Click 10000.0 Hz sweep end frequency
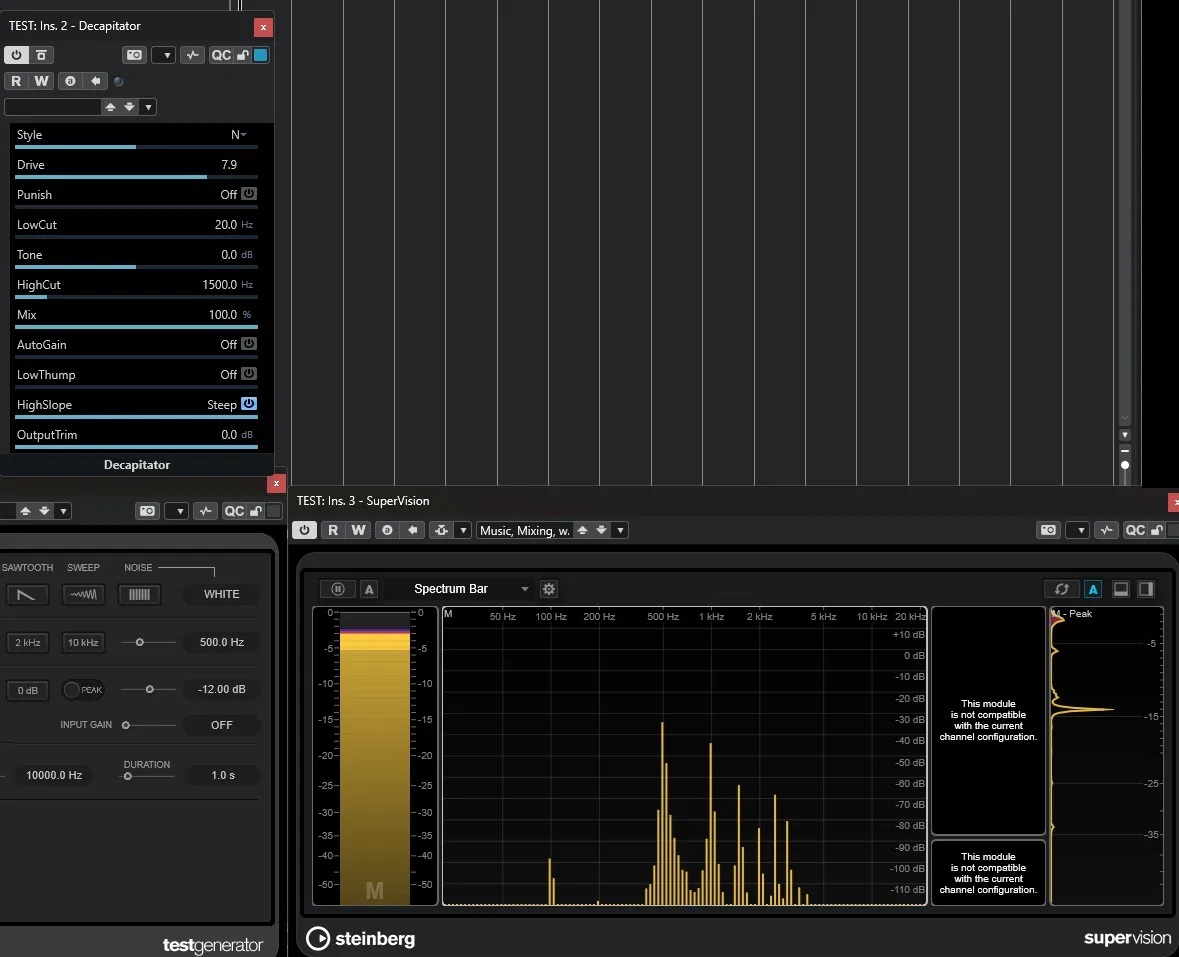Image resolution: width=1179 pixels, height=957 pixels. [54, 775]
